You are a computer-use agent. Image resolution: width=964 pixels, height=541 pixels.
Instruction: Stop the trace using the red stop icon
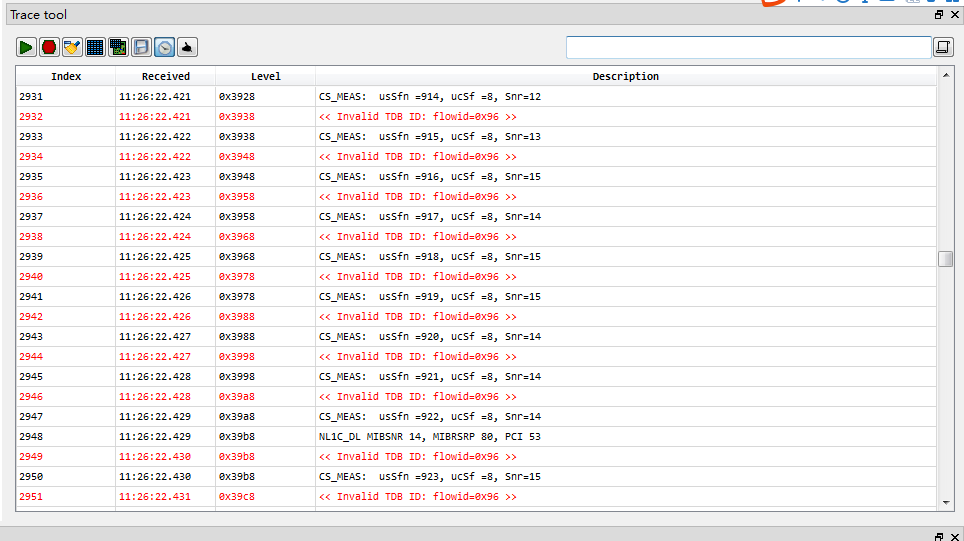[49, 47]
